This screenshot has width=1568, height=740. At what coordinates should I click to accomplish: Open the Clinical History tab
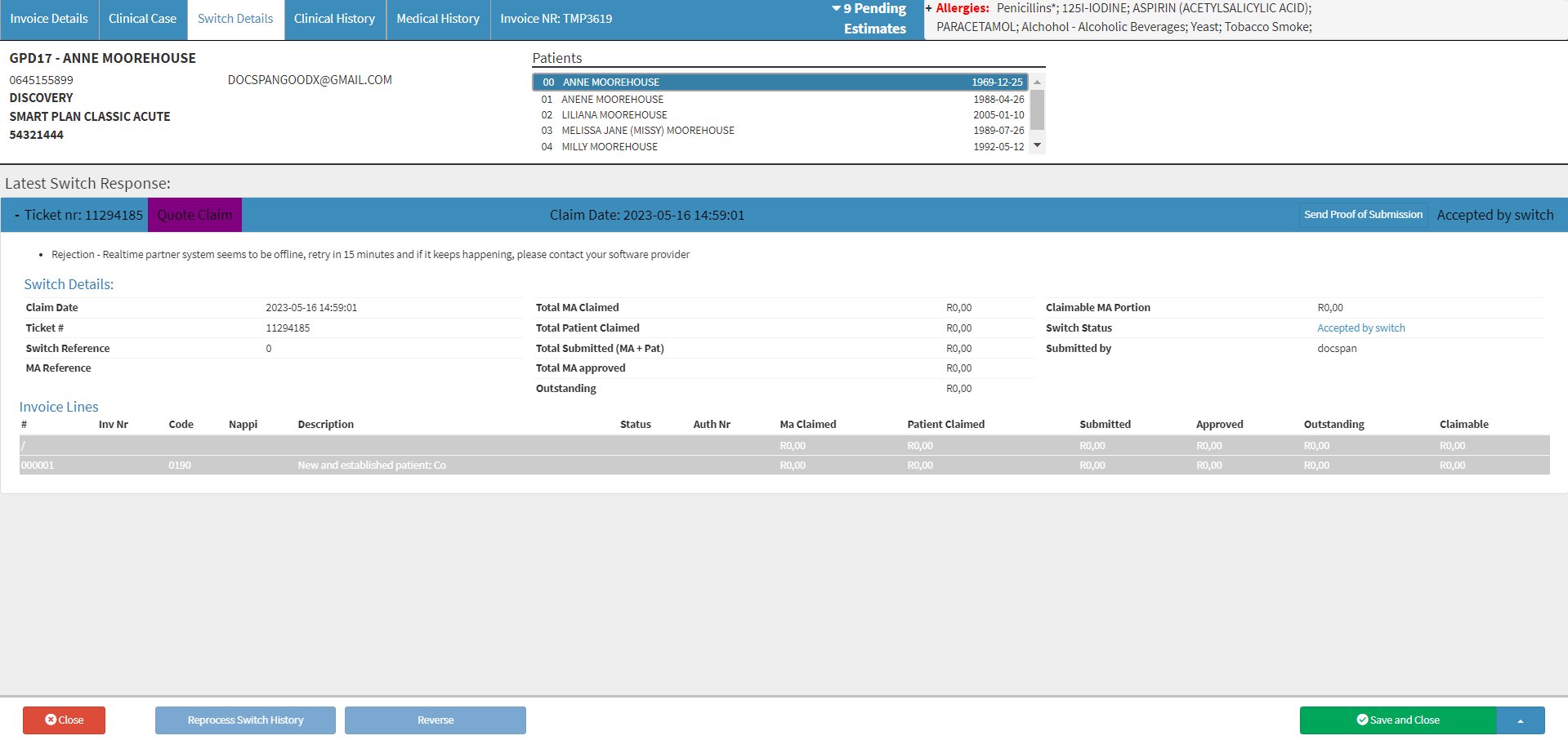pyautogui.click(x=334, y=19)
